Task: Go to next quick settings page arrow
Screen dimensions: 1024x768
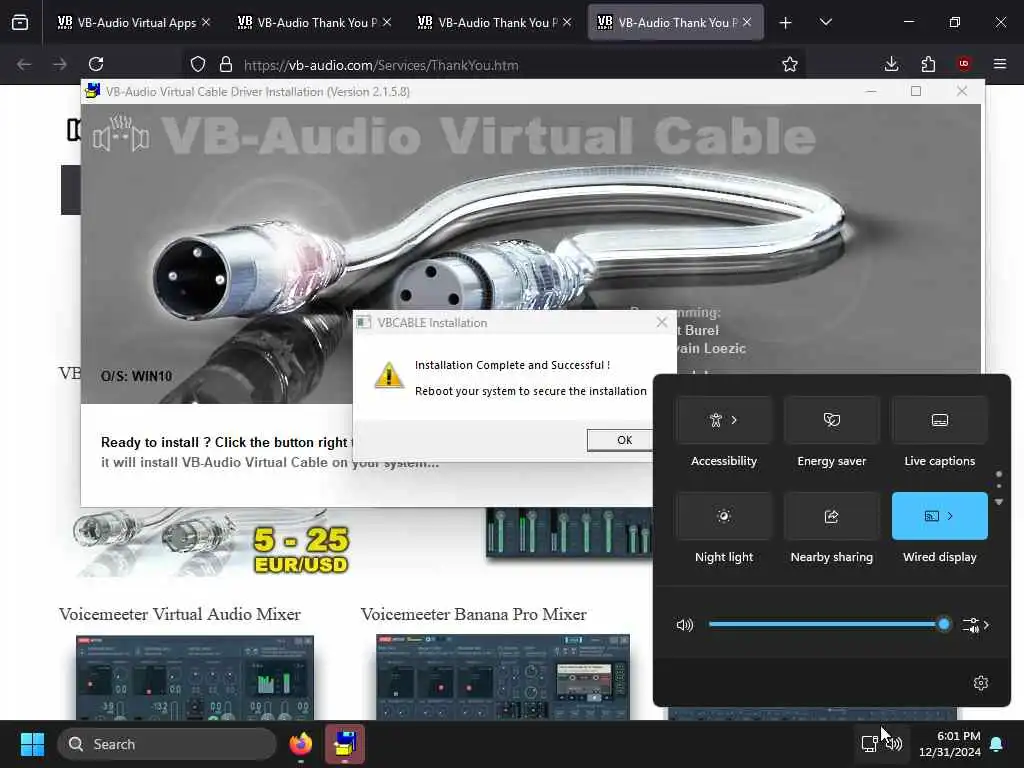Action: pyautogui.click(x=999, y=502)
